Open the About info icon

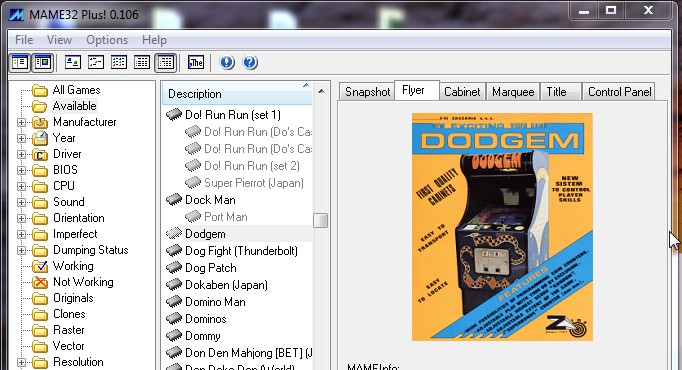click(x=227, y=63)
